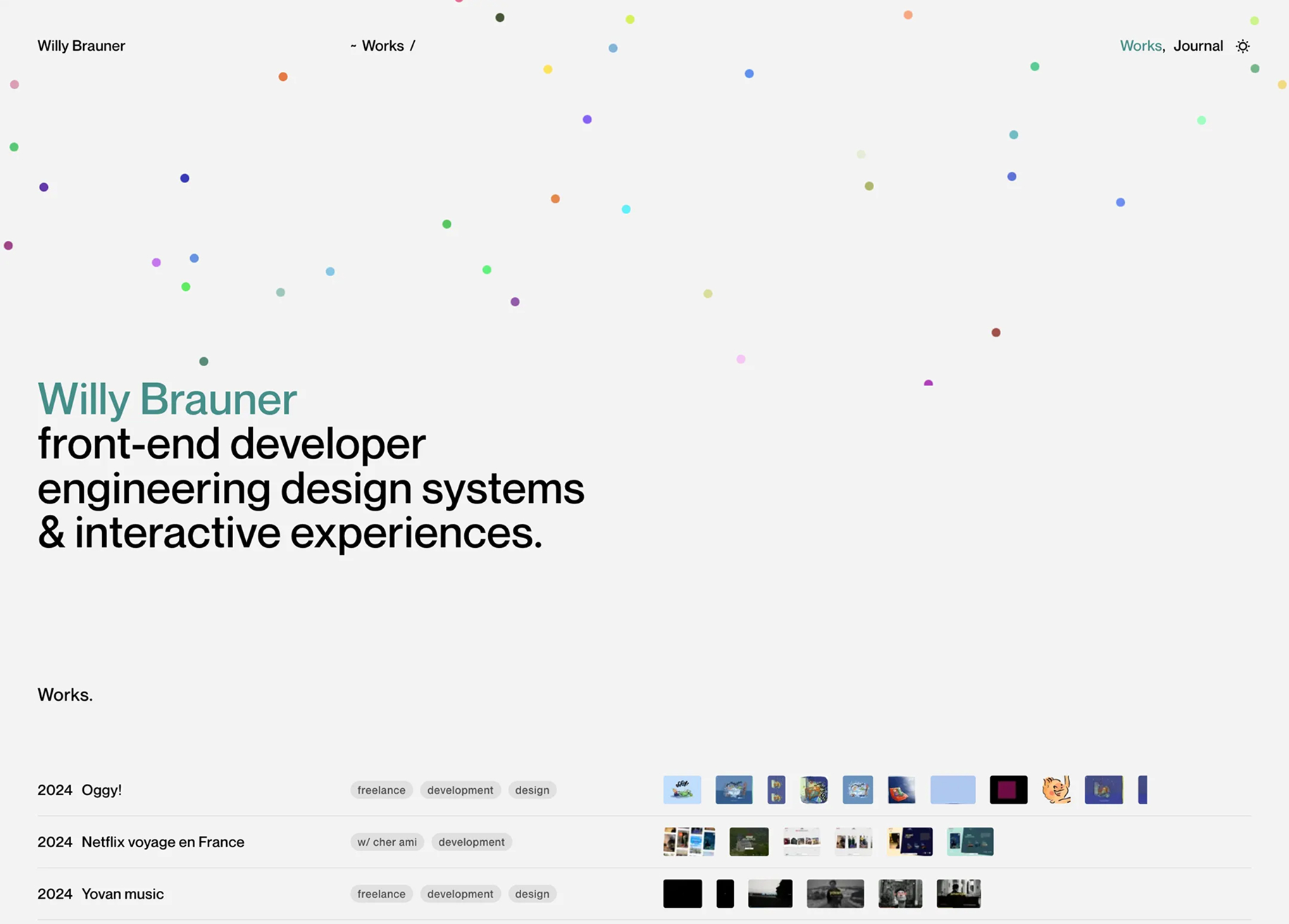This screenshot has height=924, width=1289.
Task: Open the first Oggy! thumbnail with logo
Action: (x=682, y=789)
